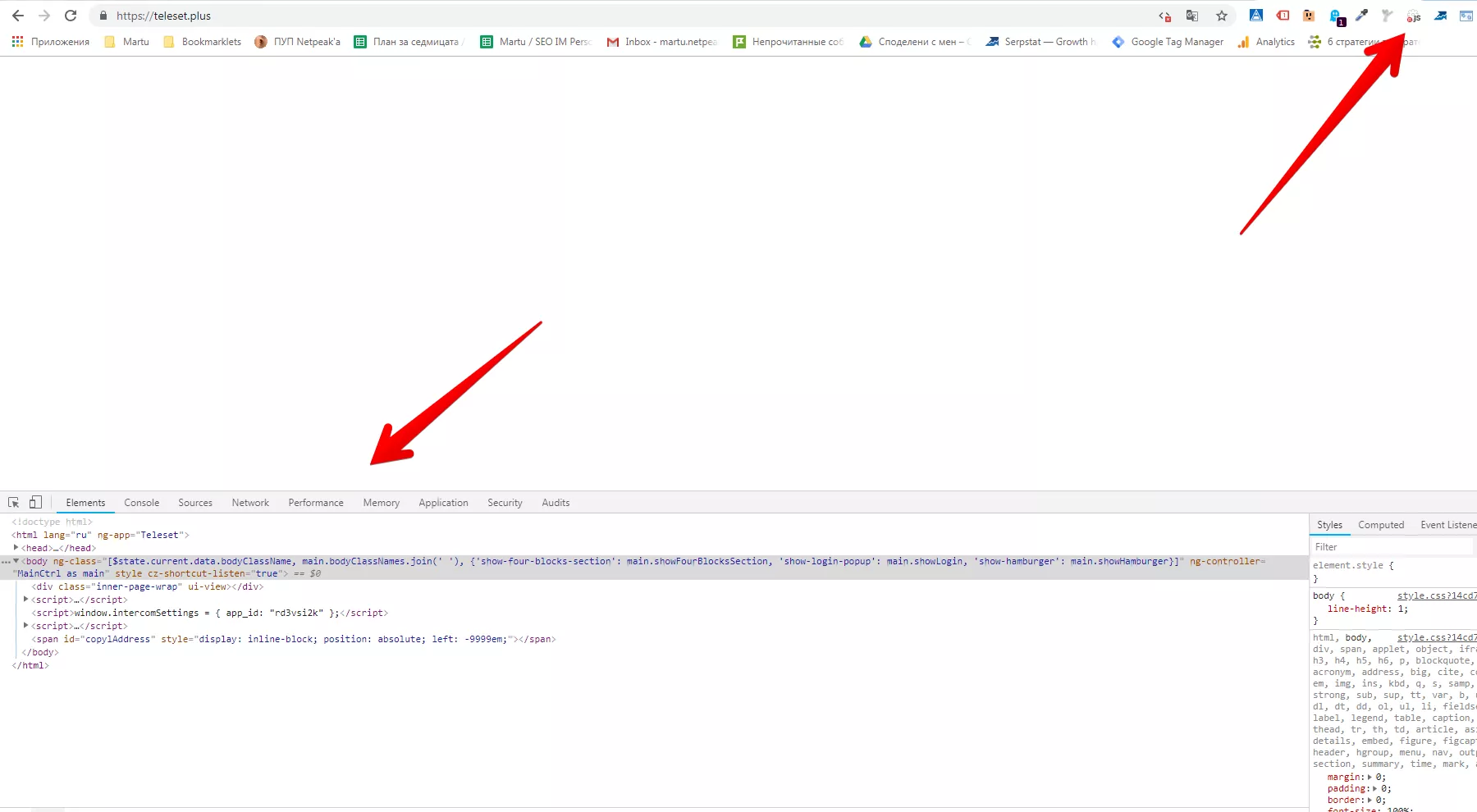
Task: Expand the head element node
Action: point(16,547)
